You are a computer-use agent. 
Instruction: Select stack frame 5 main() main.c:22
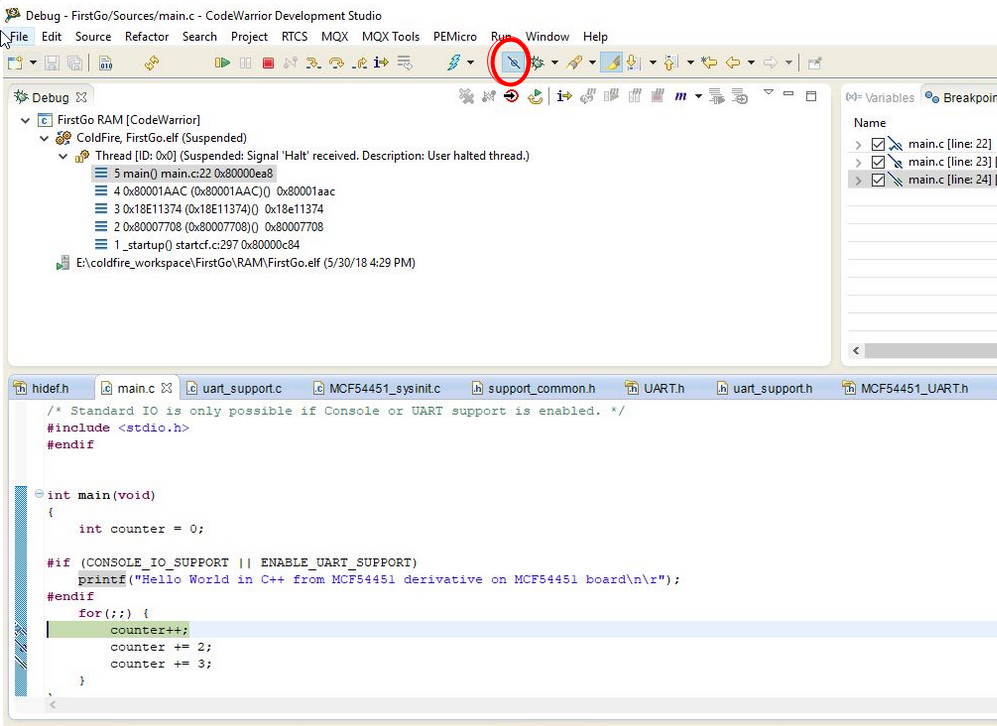[x=184, y=174]
